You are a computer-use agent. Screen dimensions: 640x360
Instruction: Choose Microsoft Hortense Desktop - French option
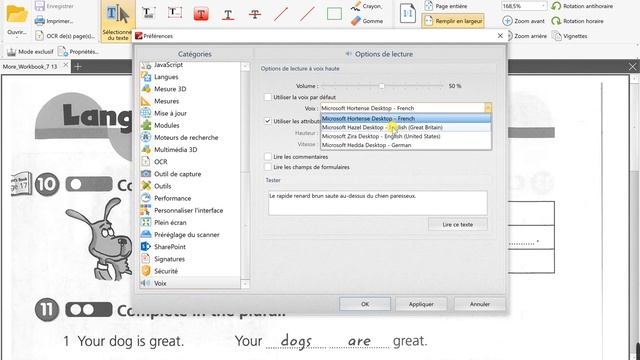pos(406,118)
